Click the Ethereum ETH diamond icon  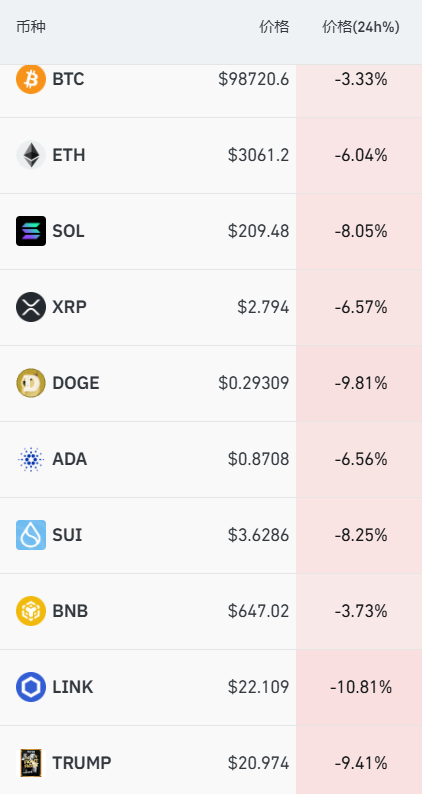pyautogui.click(x=31, y=155)
